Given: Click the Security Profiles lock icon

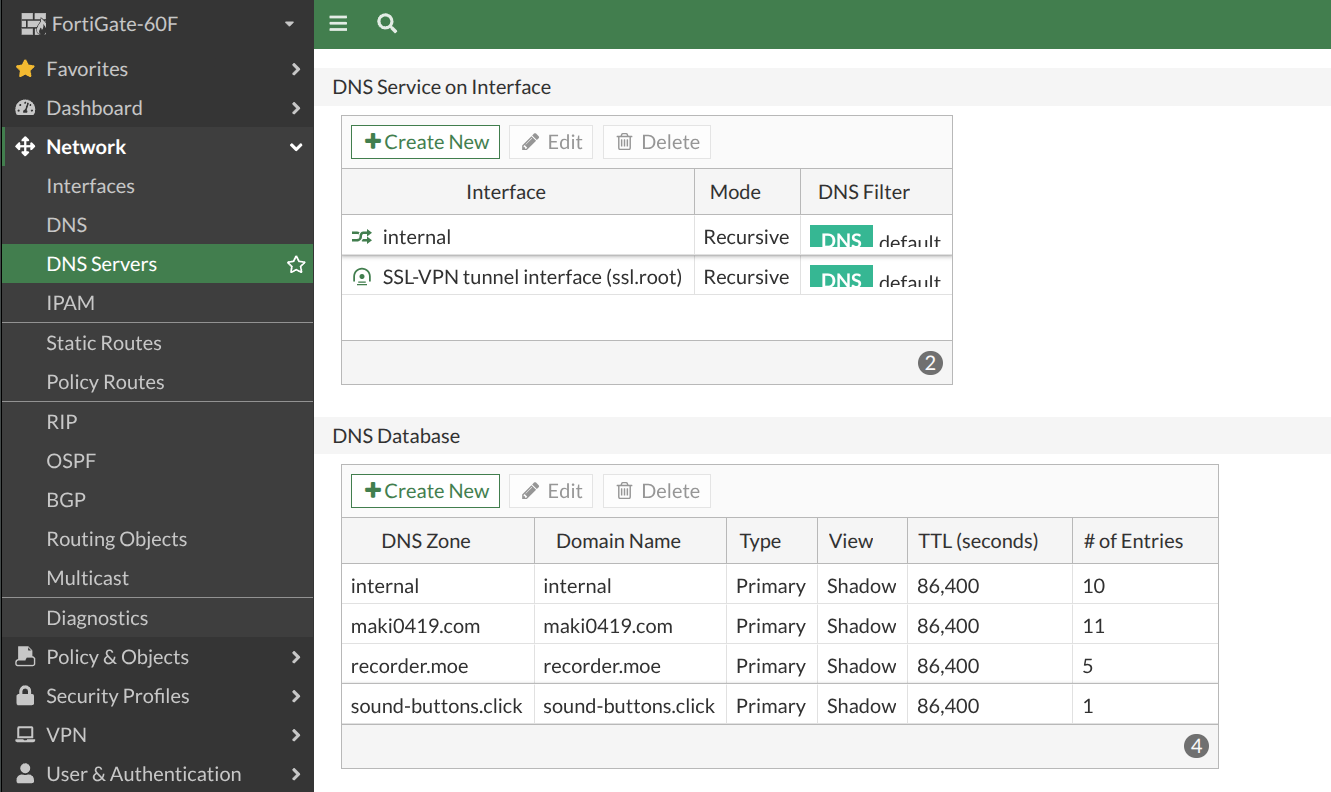Looking at the screenshot, I should point(25,696).
